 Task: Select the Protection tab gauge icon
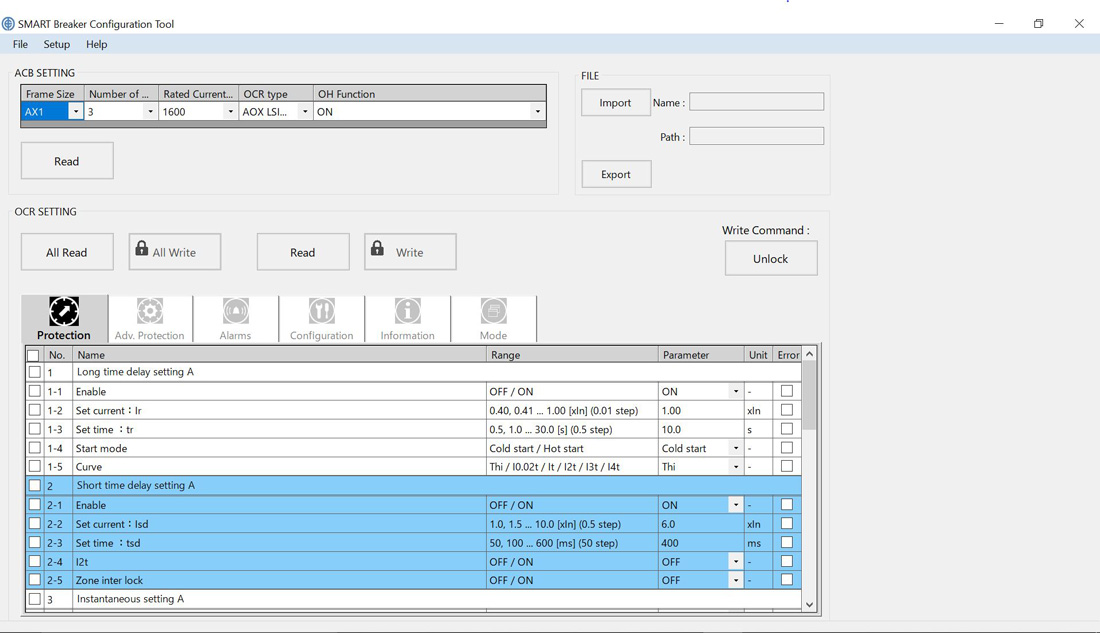click(64, 312)
